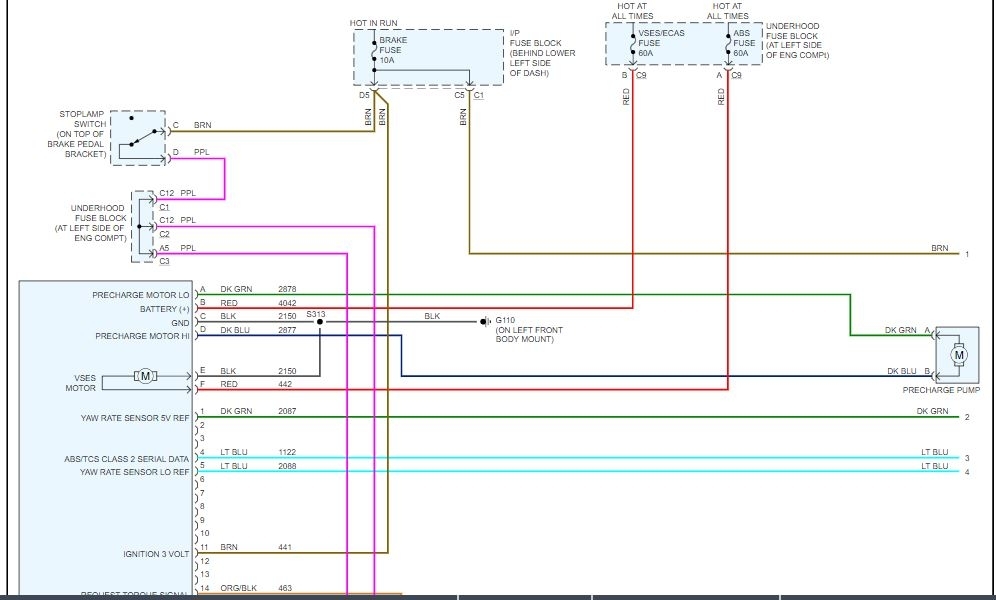Select the stoplamp switch symbol
The image size is (996, 600).
[x=138, y=138]
